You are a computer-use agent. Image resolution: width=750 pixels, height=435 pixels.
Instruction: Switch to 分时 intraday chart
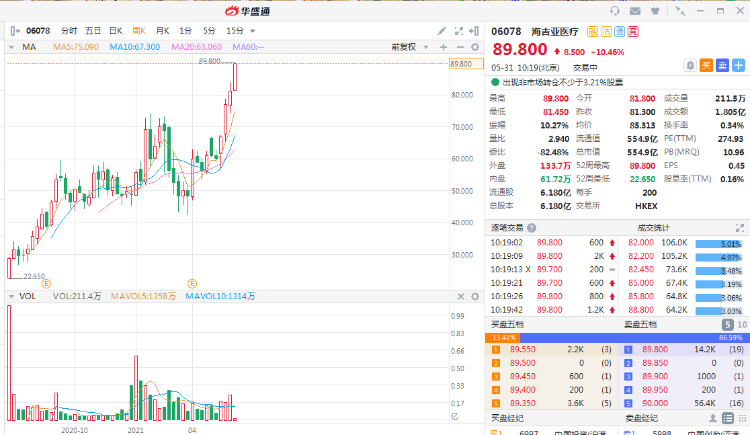pyautogui.click(x=69, y=31)
